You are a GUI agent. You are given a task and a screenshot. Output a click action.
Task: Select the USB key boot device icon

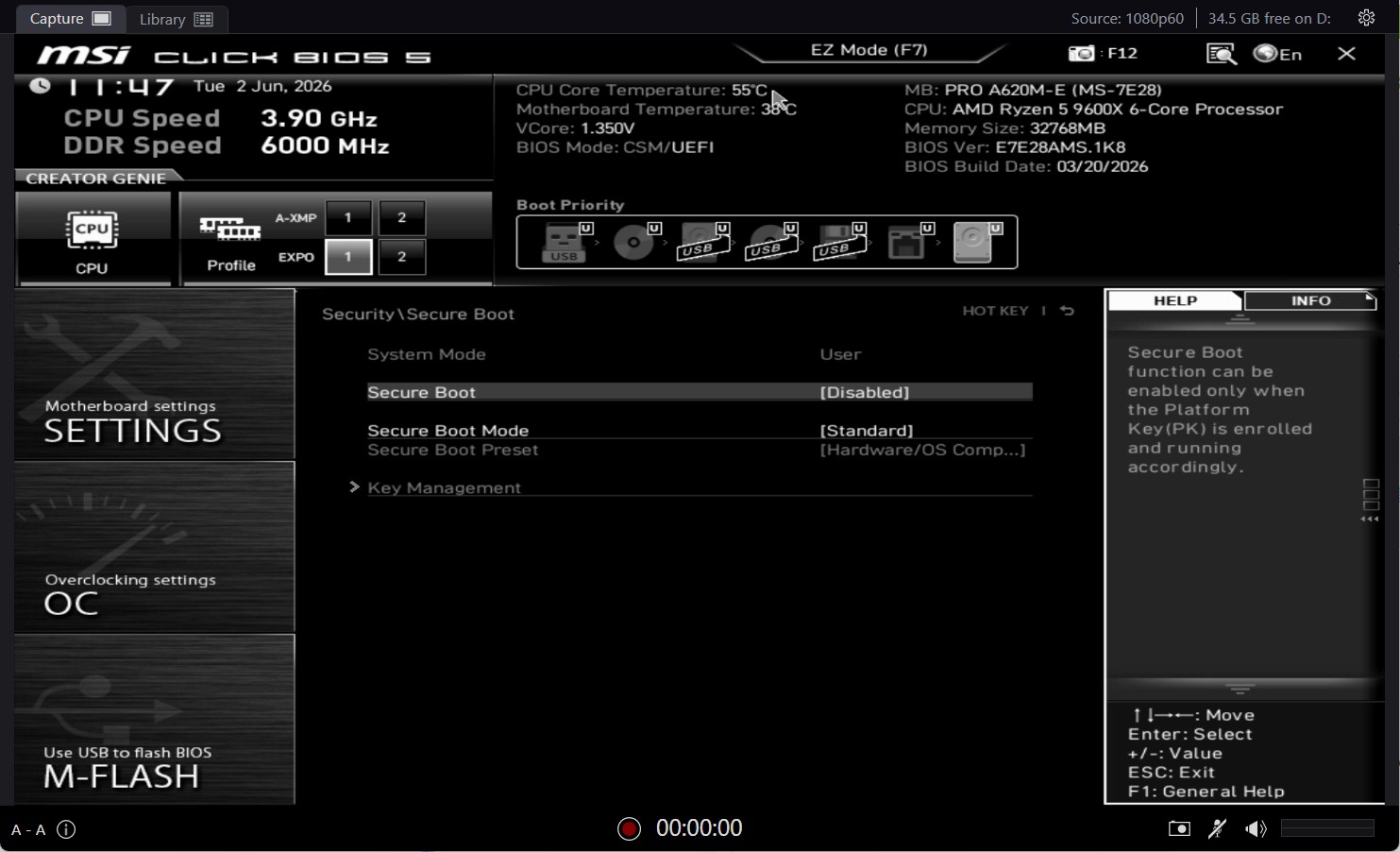click(x=566, y=242)
